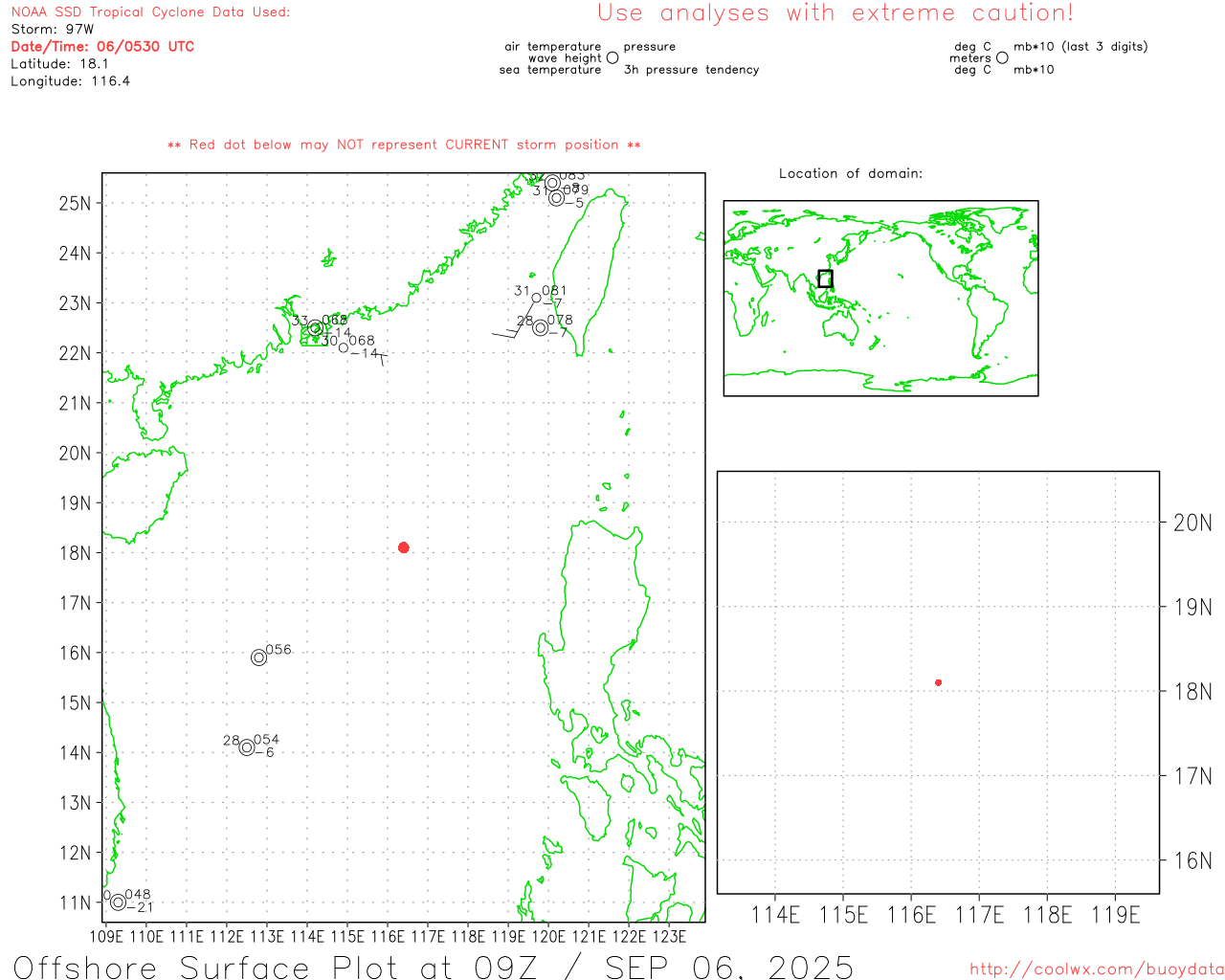Click the red storm dot on main map
1225x980 pixels.
[404, 547]
